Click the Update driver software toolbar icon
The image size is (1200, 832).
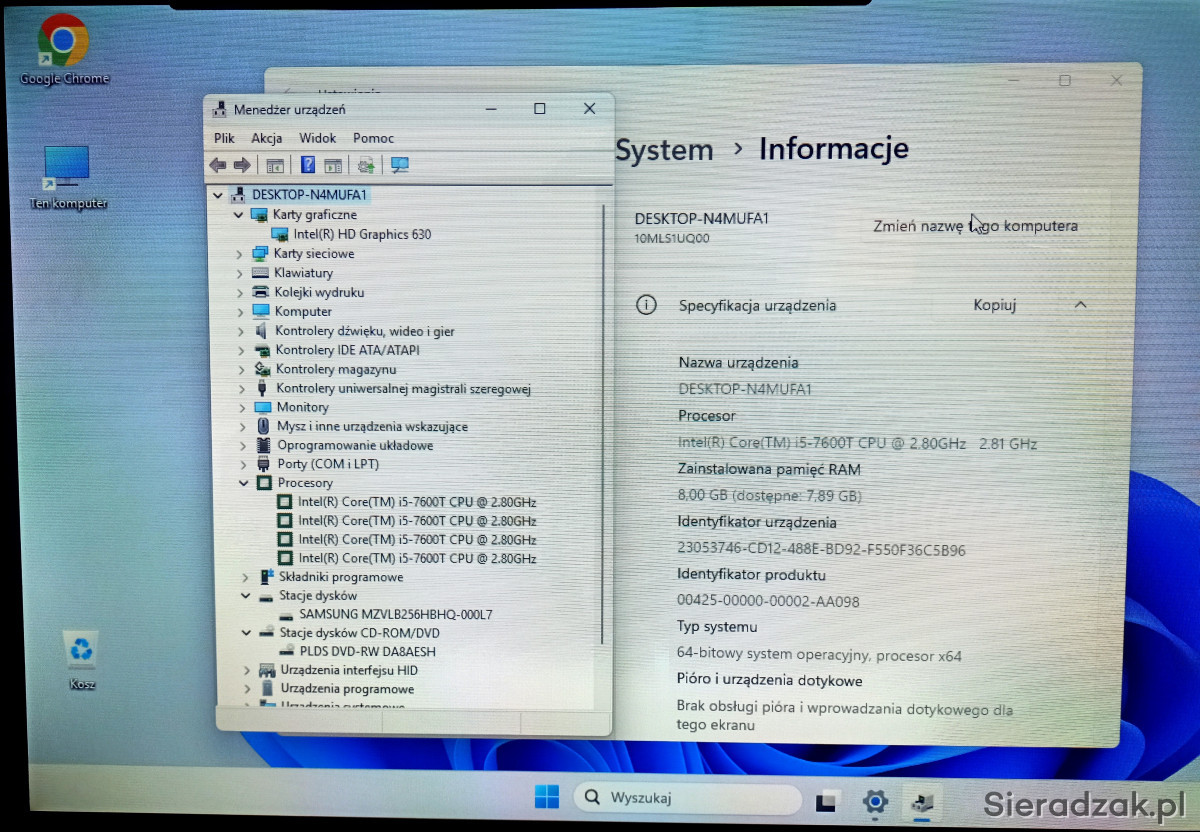tap(366, 165)
